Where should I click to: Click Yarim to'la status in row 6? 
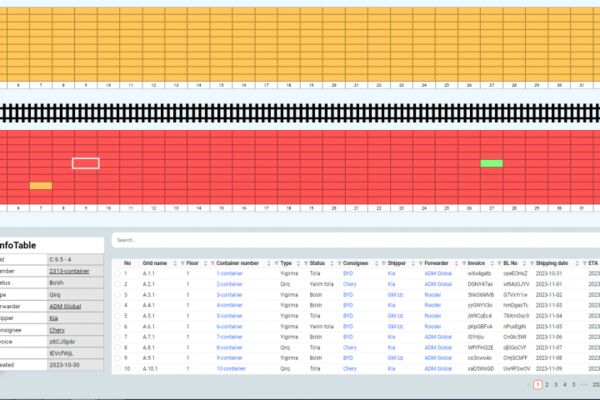(x=321, y=327)
